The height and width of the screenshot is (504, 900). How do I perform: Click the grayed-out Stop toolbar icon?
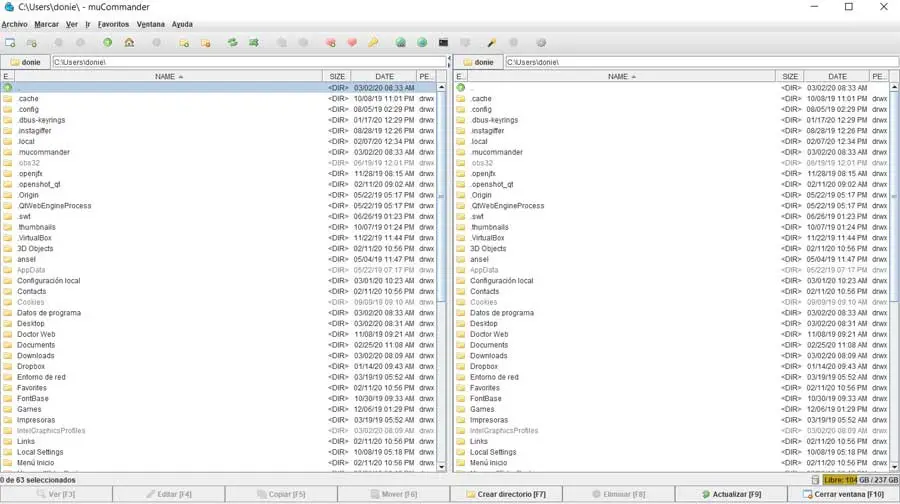click(x=156, y=42)
